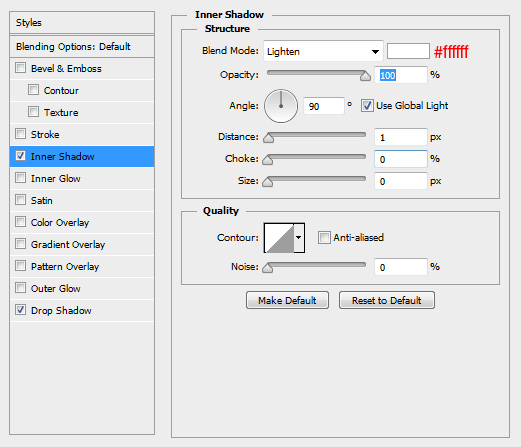Tick the Texture checkbox
The height and width of the screenshot is (447, 521).
[x=33, y=112]
